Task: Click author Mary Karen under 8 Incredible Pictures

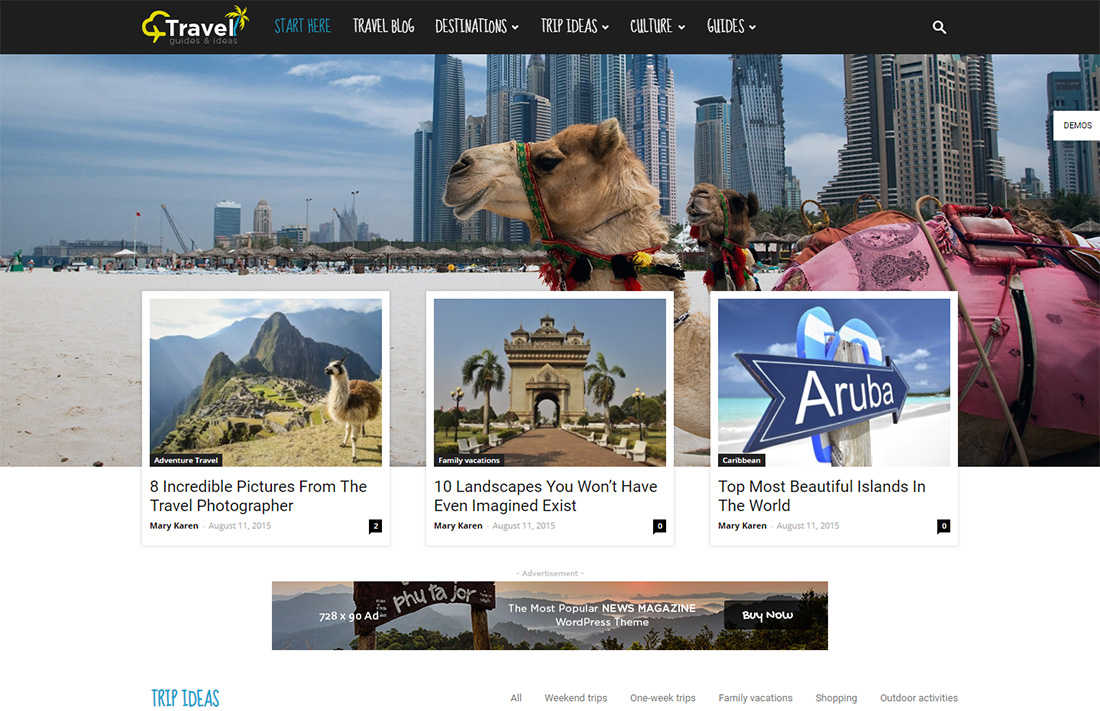Action: click(174, 526)
